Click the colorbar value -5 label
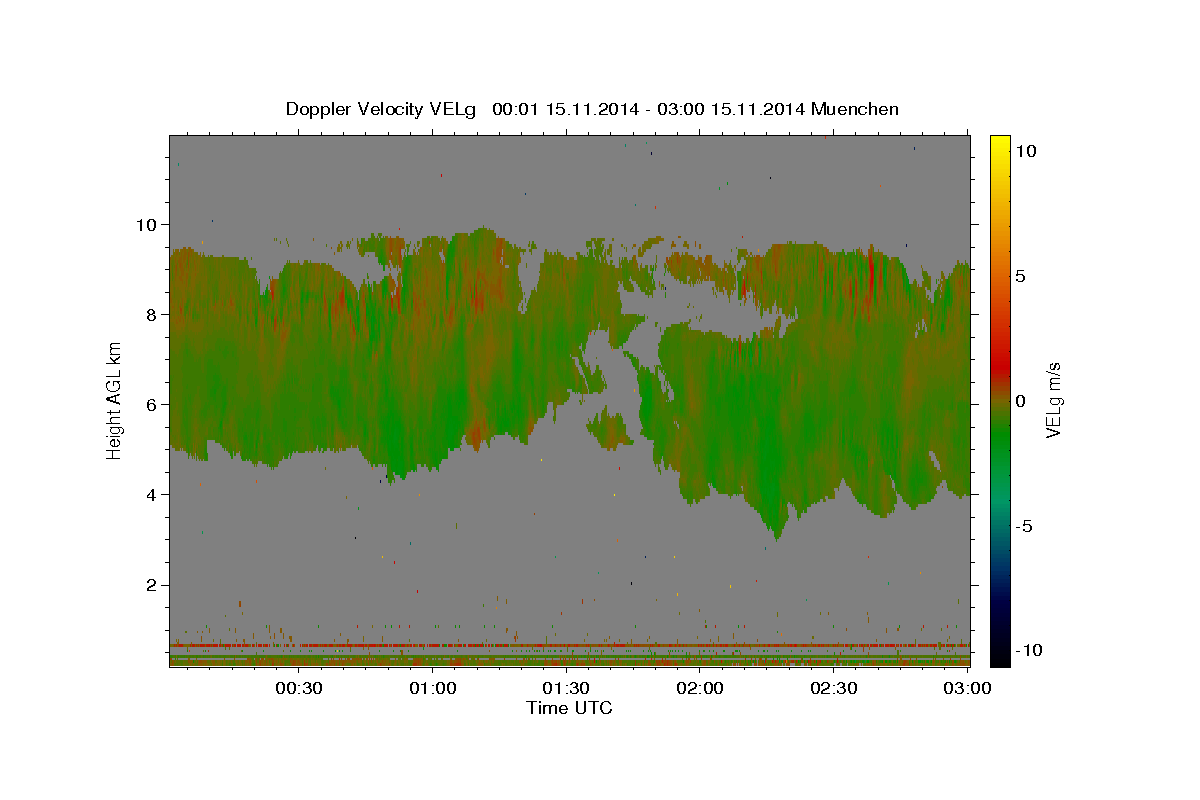 [1025, 526]
